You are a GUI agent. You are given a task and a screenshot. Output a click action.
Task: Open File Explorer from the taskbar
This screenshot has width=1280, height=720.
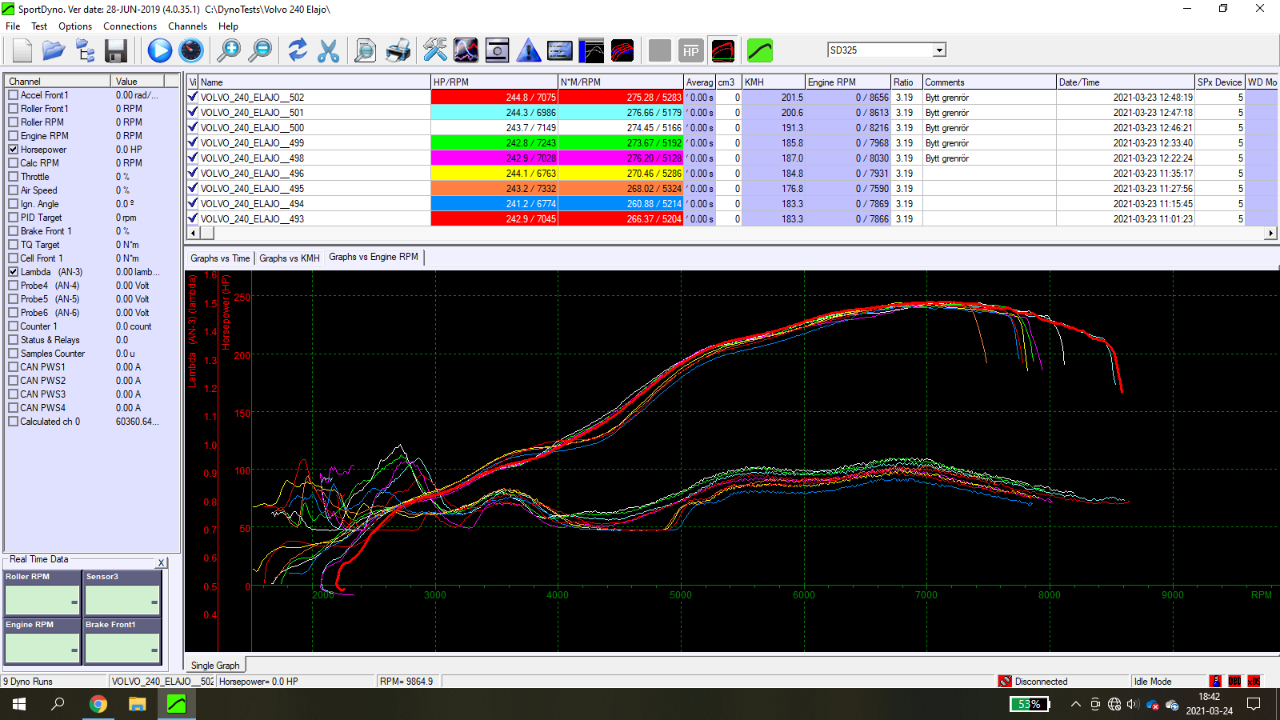(137, 704)
